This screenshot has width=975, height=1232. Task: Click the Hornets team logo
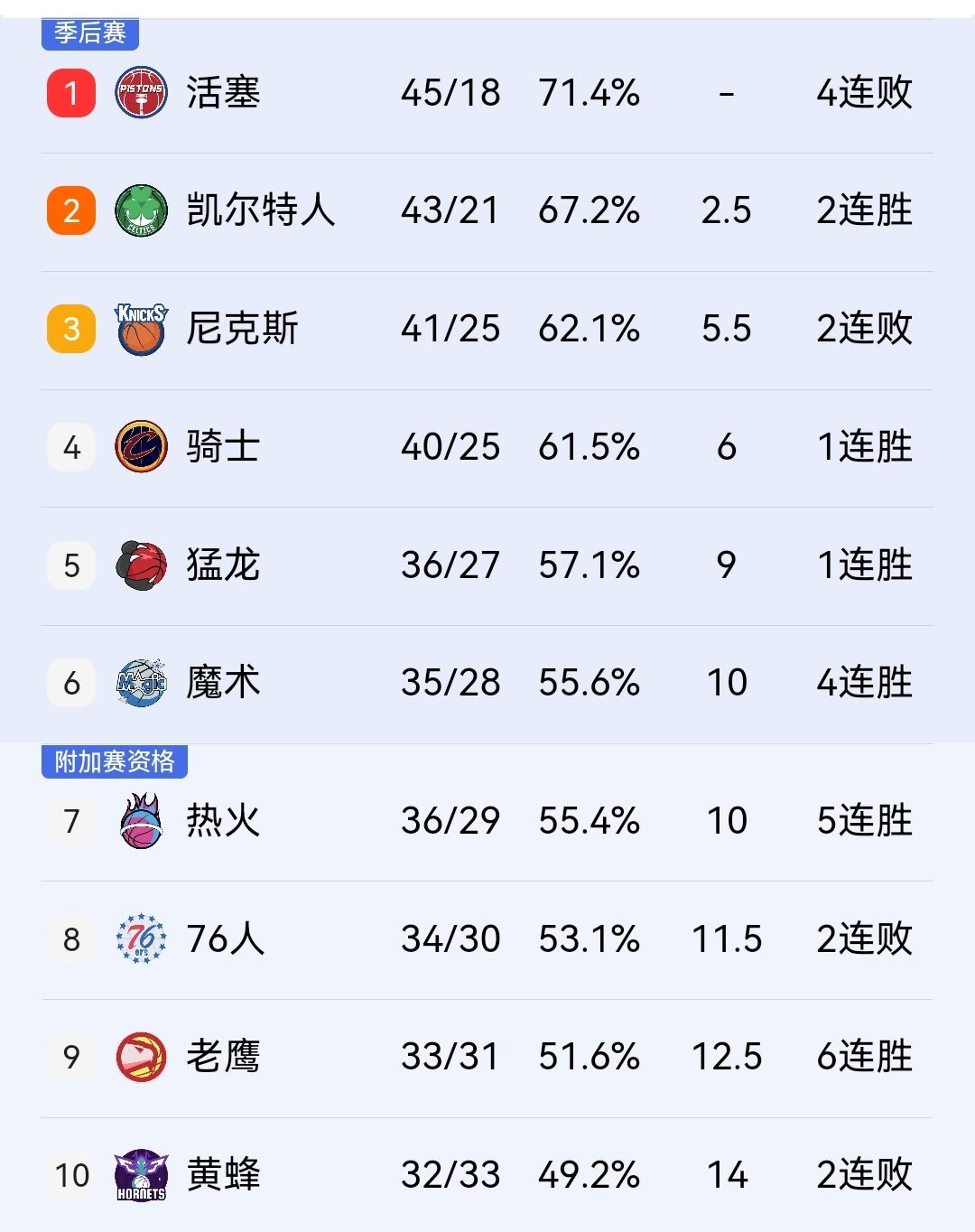click(x=140, y=1174)
